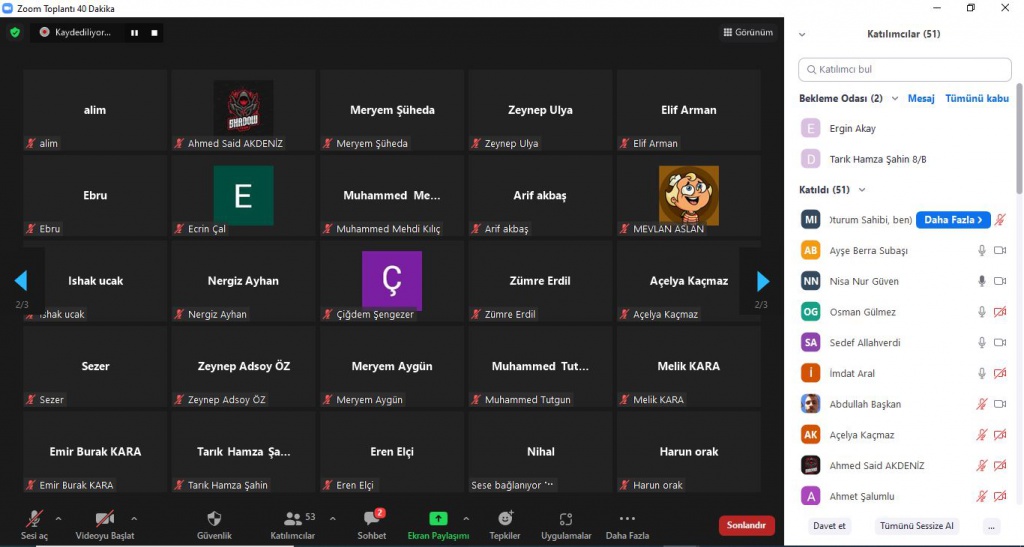The height and width of the screenshot is (547, 1024).
Task: Click the Katılımcı bul search field
Action: [904, 69]
